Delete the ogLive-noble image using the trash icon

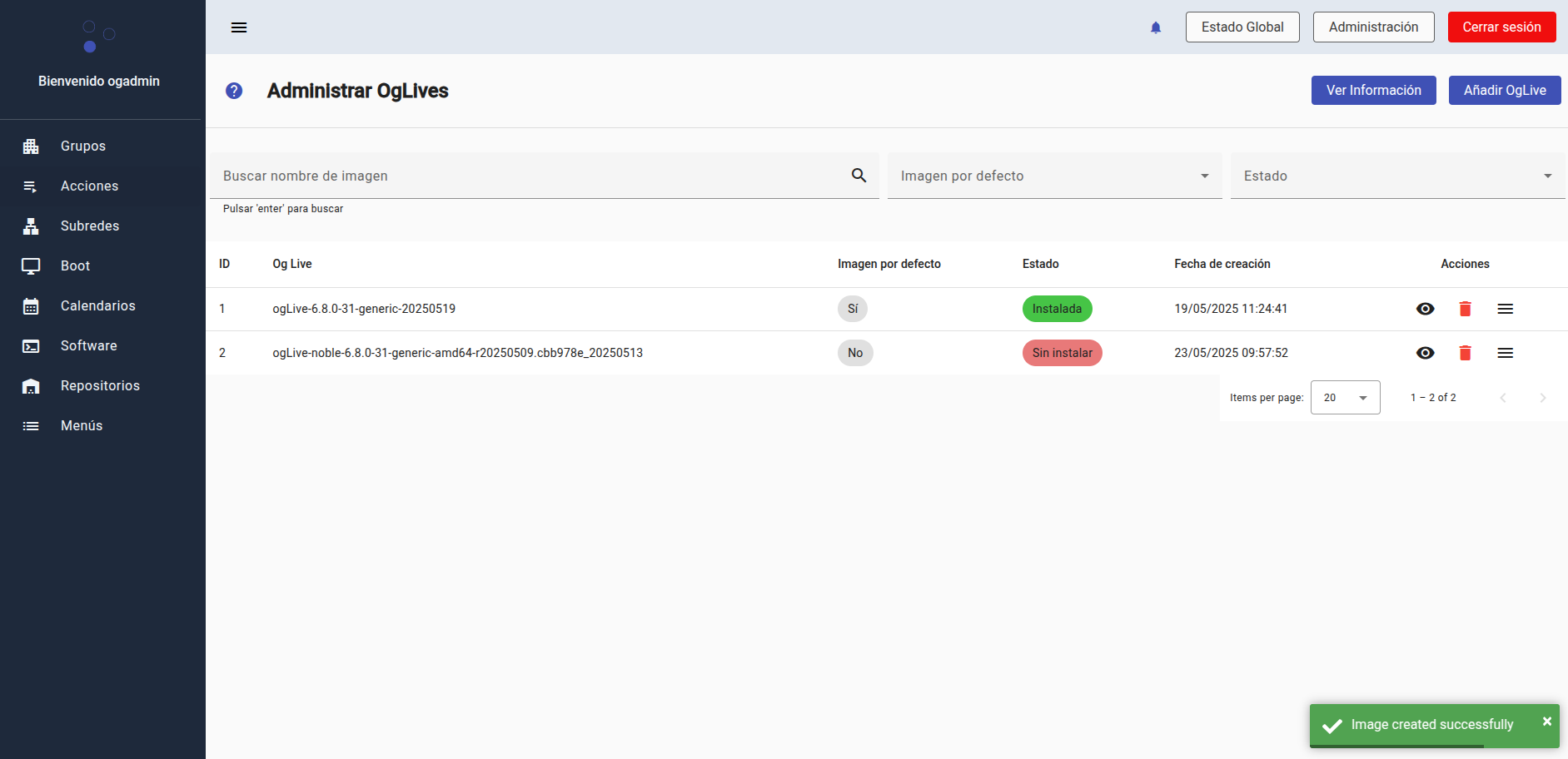coord(1465,353)
